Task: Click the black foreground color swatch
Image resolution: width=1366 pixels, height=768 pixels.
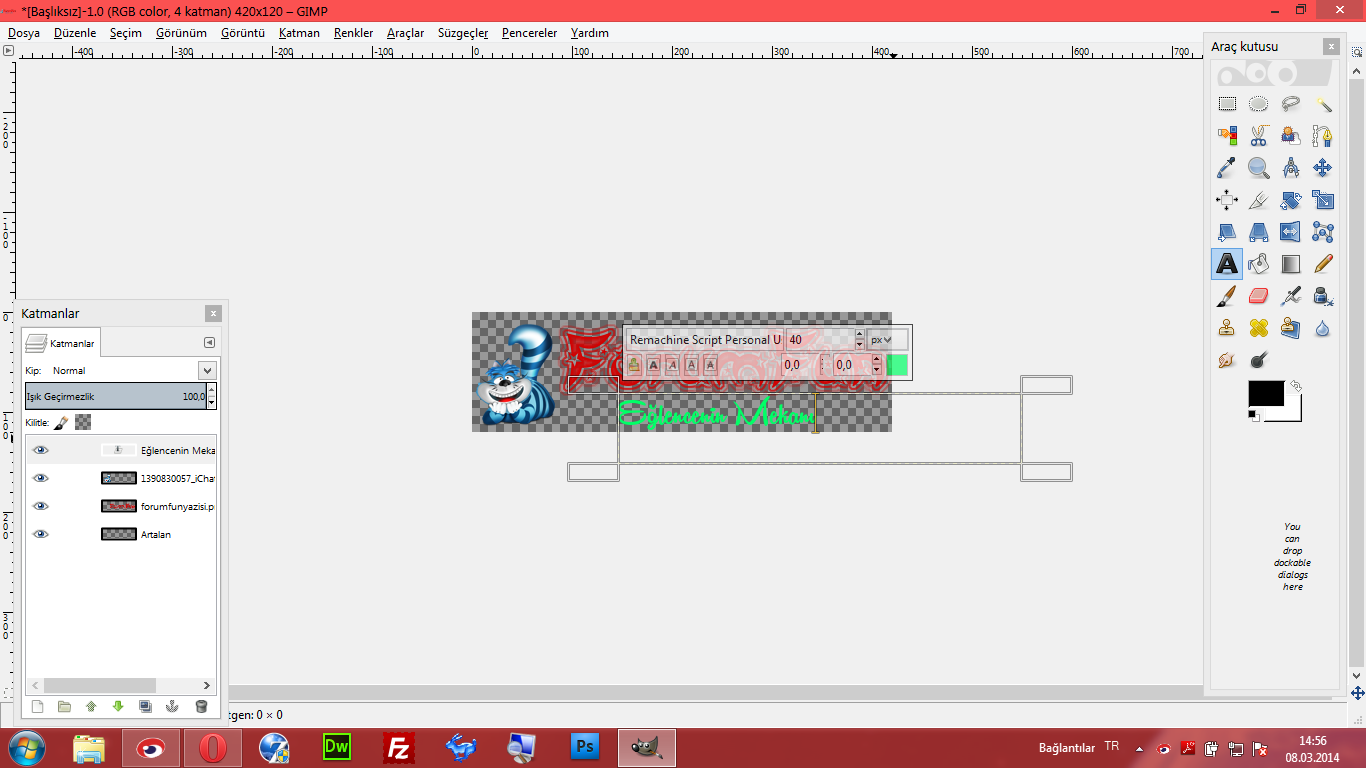Action: coord(1266,393)
